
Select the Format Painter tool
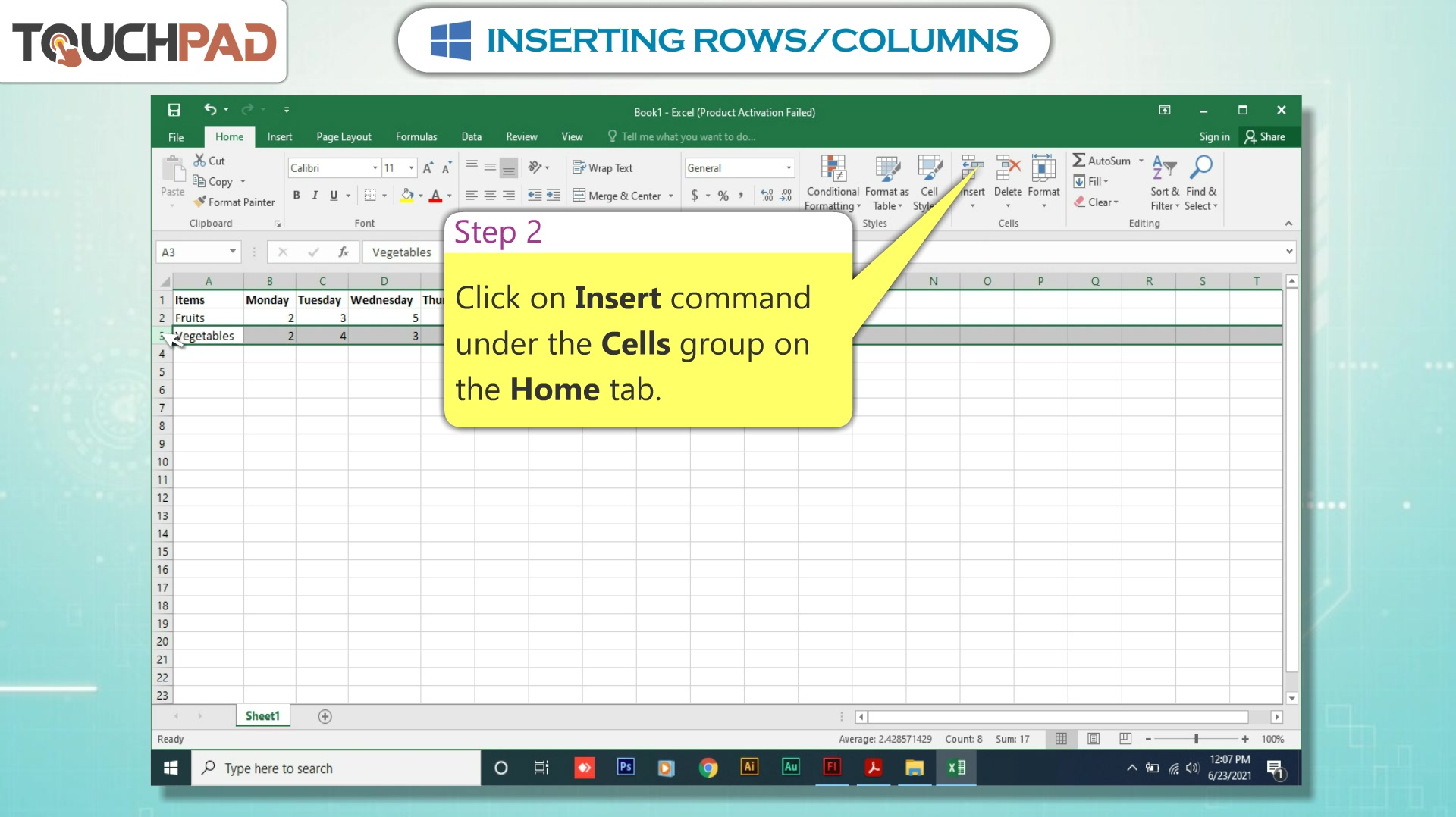234,202
